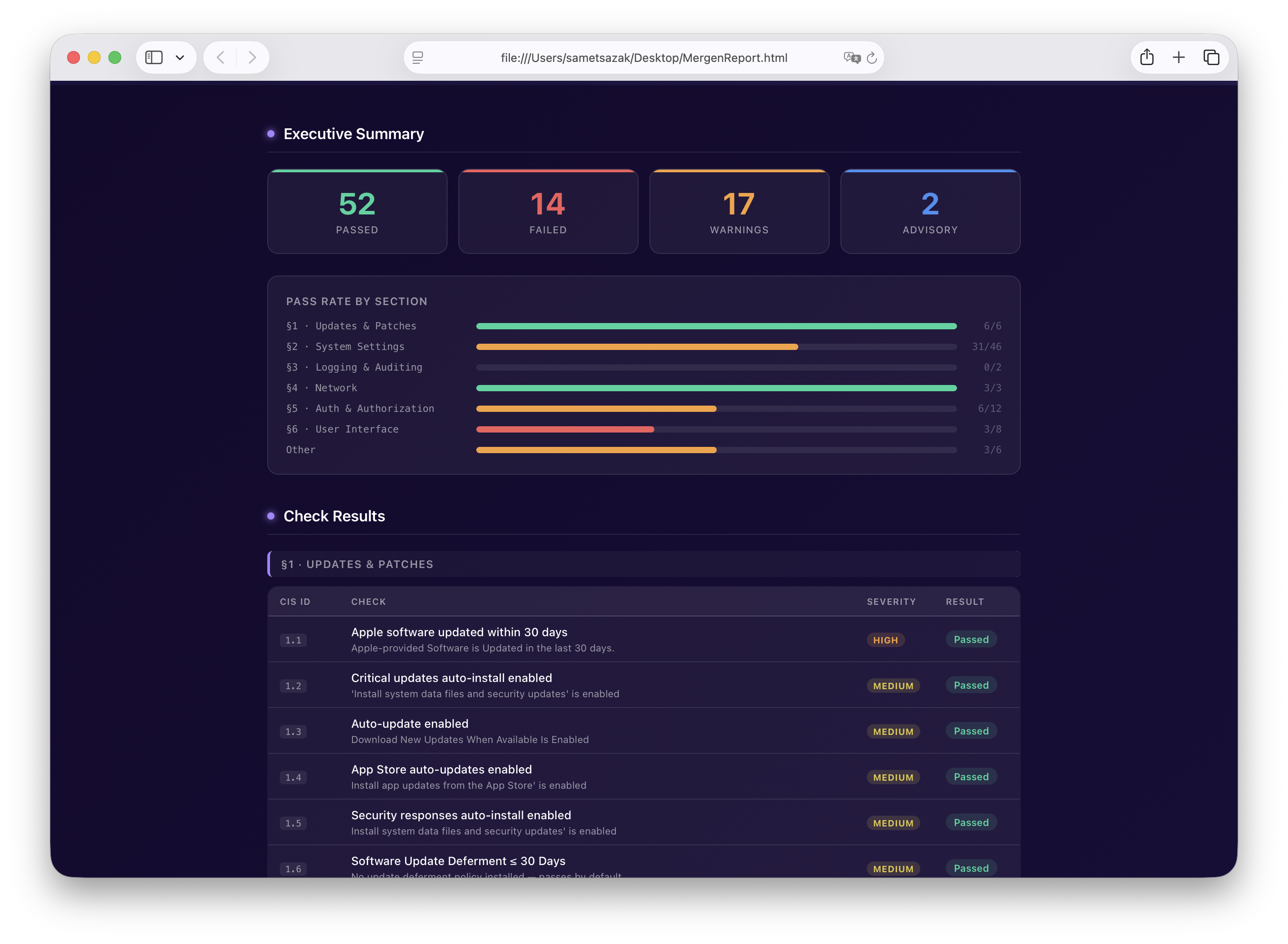
Task: Select the 17 Warnings summary card
Action: pyautogui.click(x=739, y=211)
